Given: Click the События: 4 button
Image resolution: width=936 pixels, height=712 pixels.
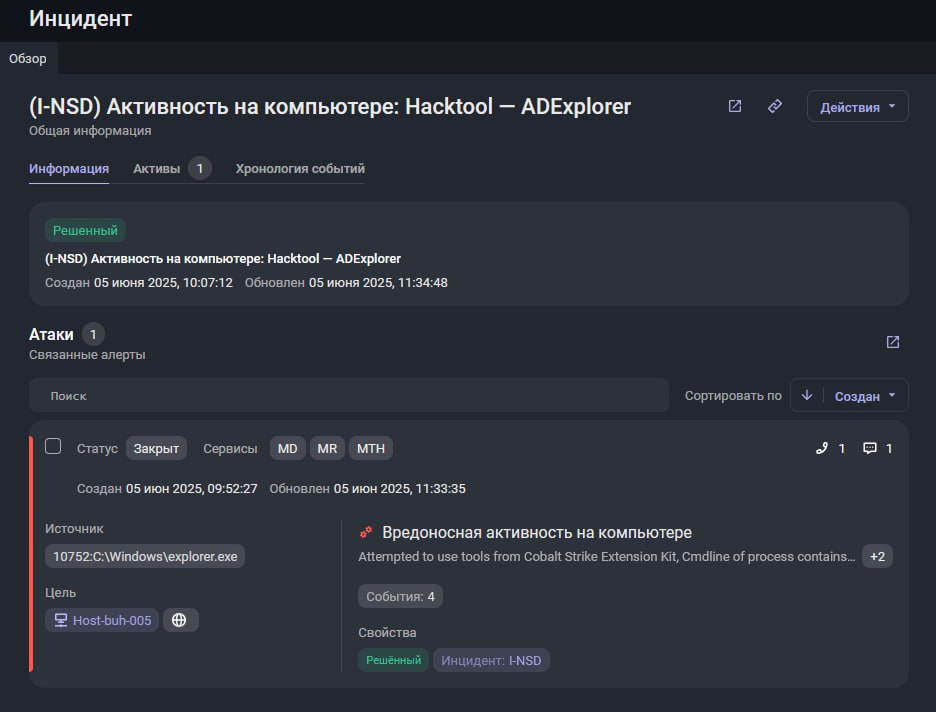Looking at the screenshot, I should pos(400,596).
